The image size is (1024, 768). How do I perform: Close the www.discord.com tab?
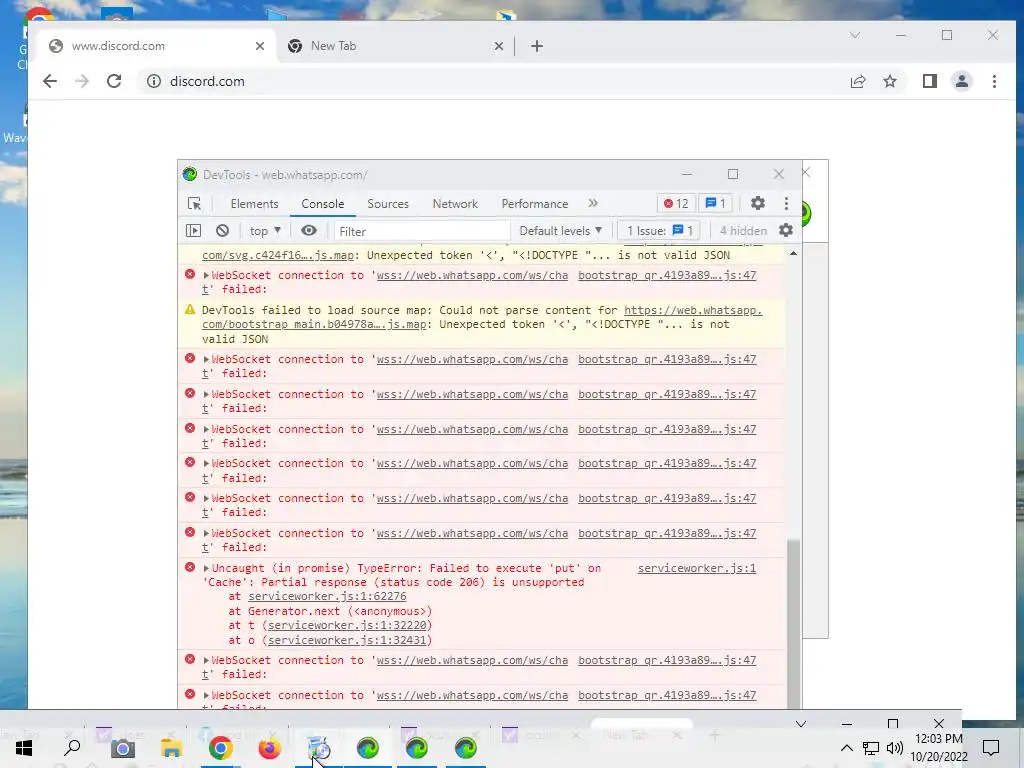[x=260, y=46]
